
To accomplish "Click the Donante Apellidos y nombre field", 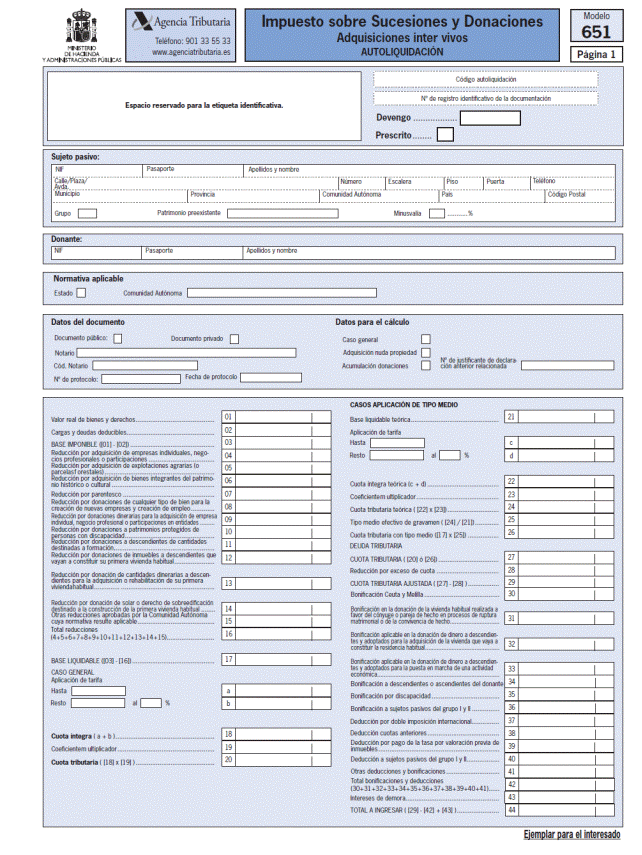I will [x=429, y=252].
